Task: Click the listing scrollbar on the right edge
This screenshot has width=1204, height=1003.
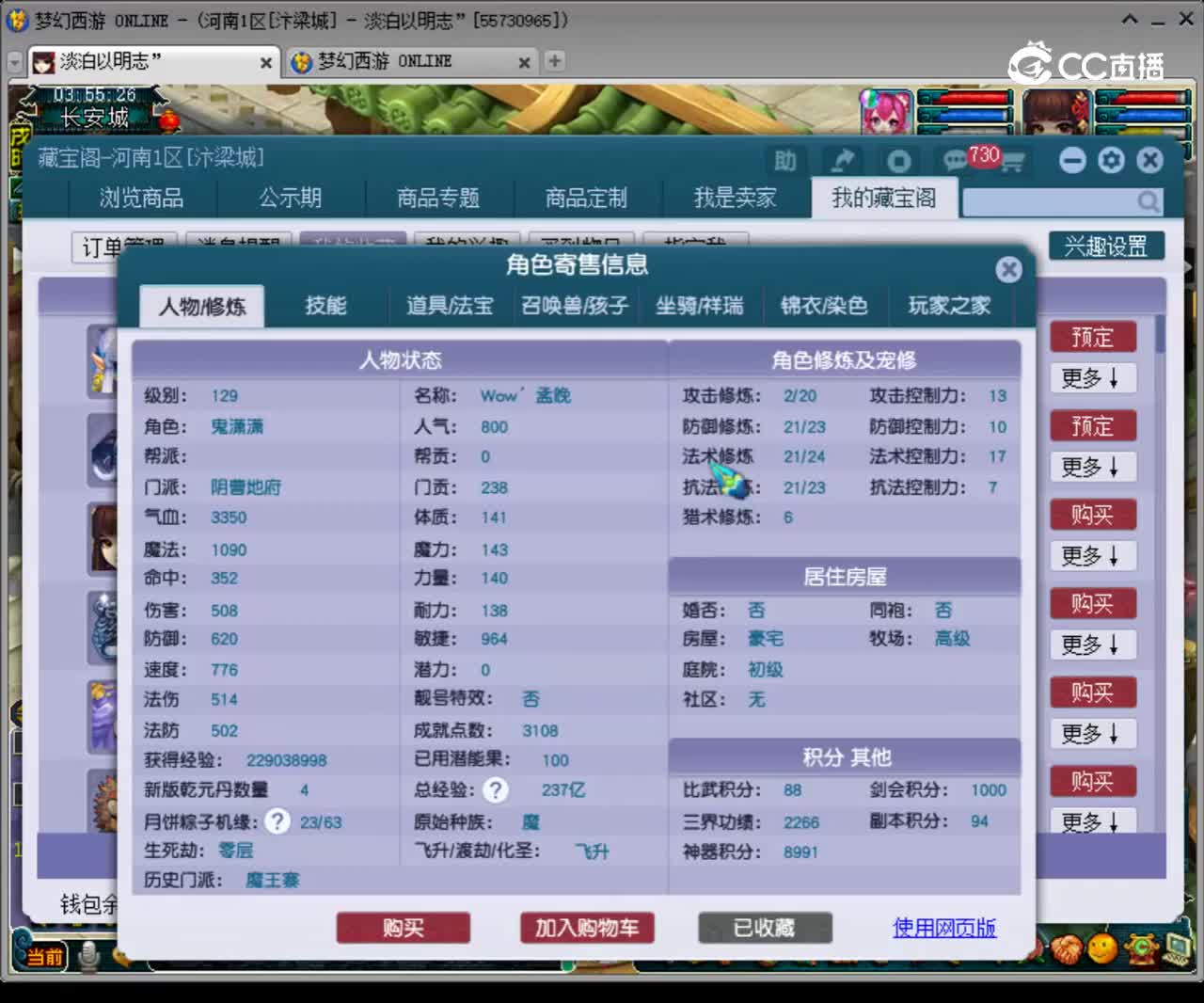Action: tap(1161, 335)
